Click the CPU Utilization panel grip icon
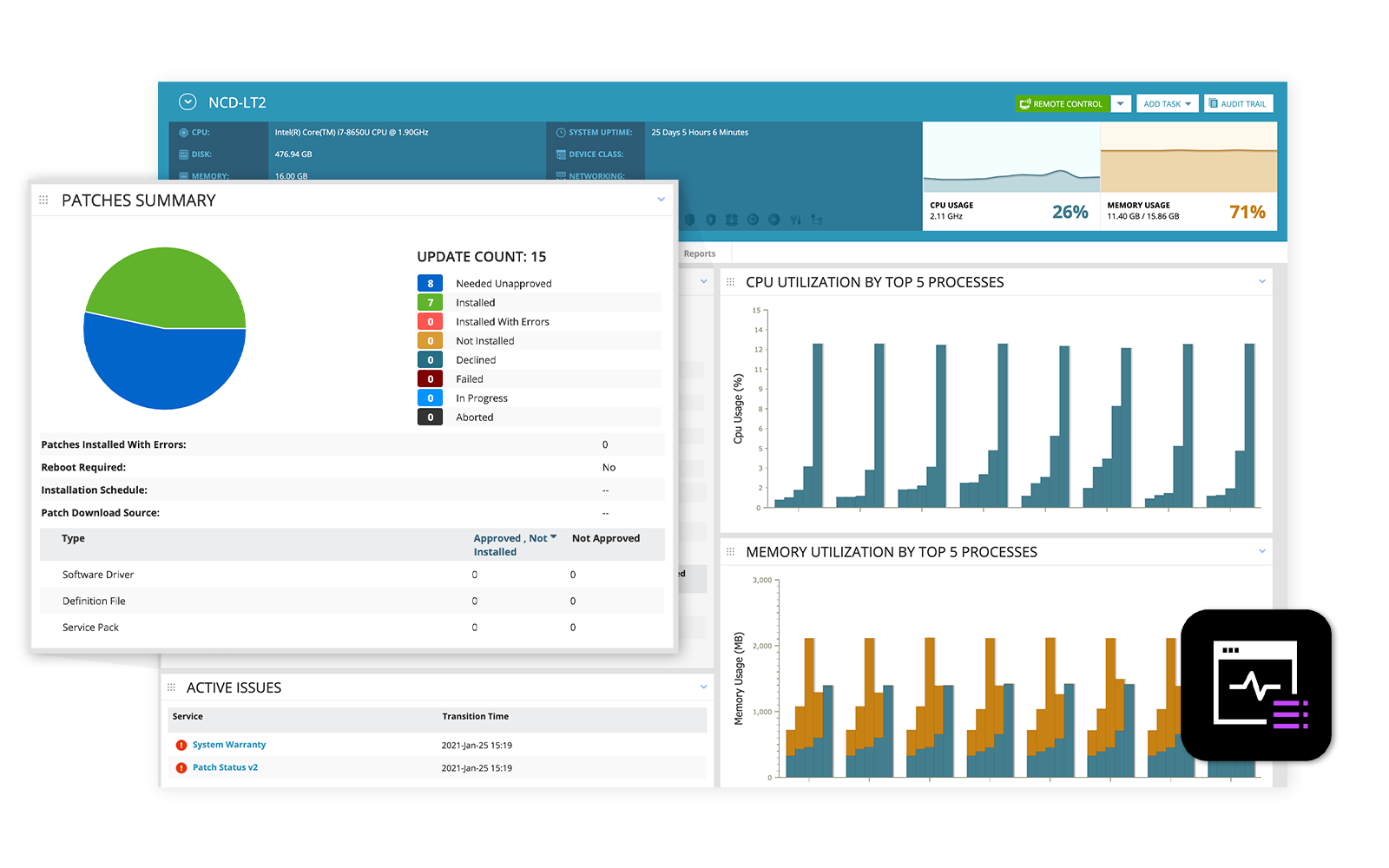This screenshot has height=868, width=1389. click(730, 282)
